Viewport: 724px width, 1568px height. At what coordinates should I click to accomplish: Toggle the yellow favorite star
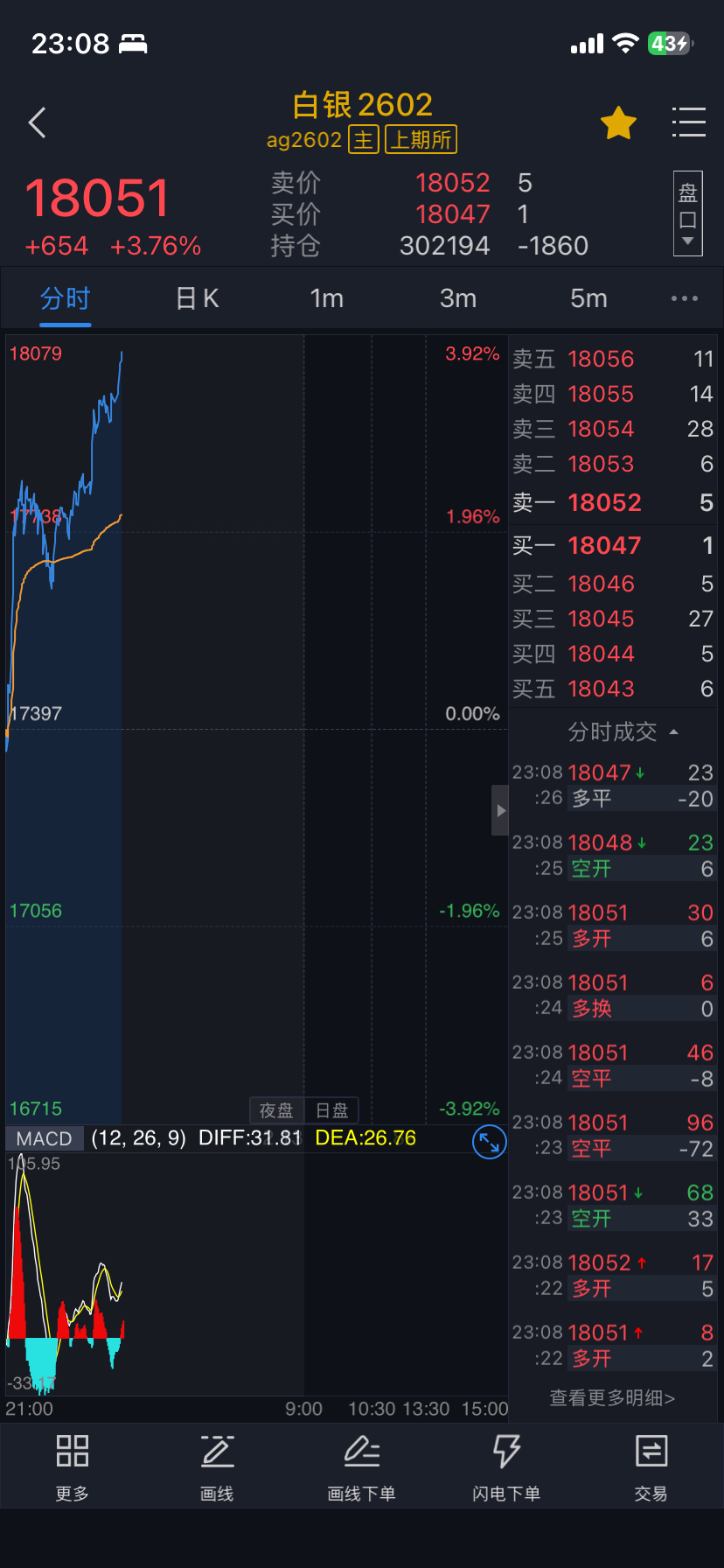pos(618,123)
